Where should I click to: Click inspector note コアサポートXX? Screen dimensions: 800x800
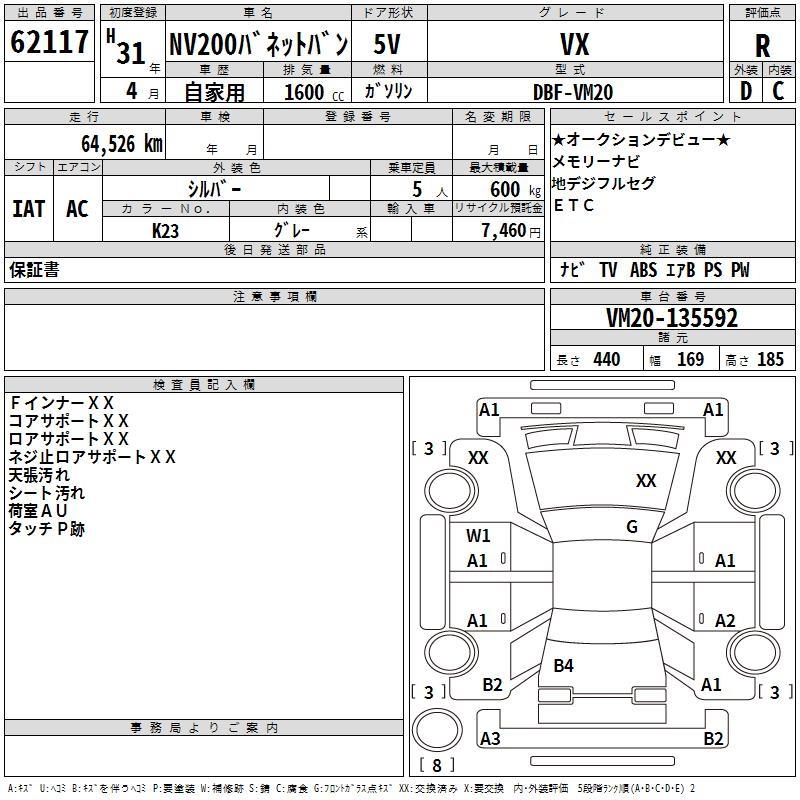68,421
